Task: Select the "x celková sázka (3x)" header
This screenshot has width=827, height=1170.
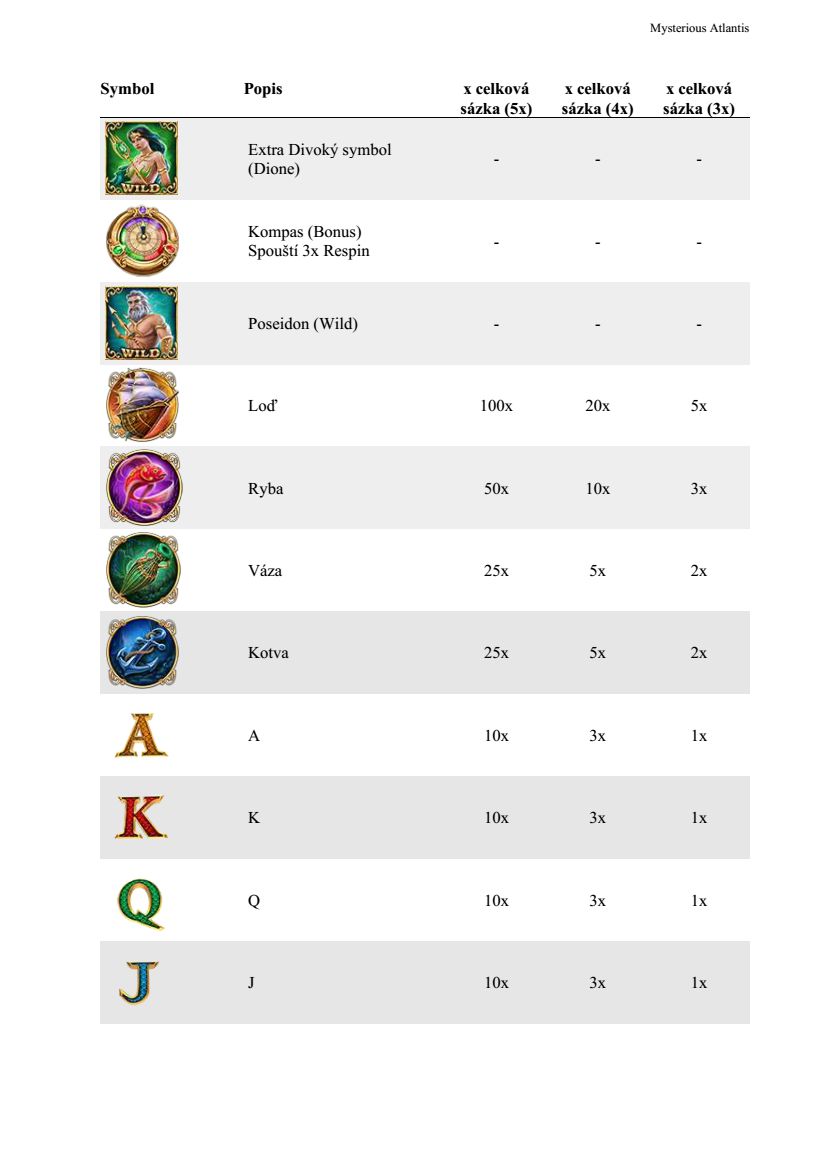Action: 698,99
